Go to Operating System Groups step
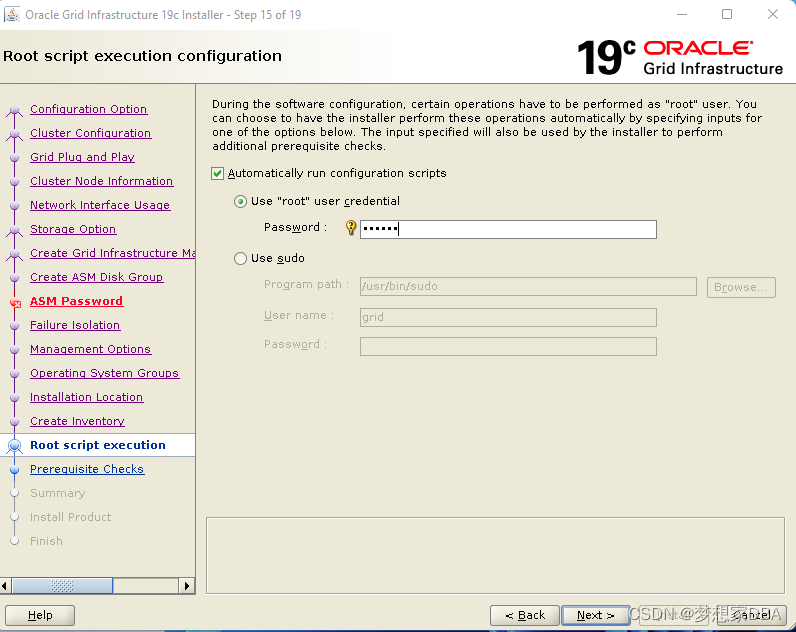Viewport: 796px width, 632px height. click(x=105, y=373)
